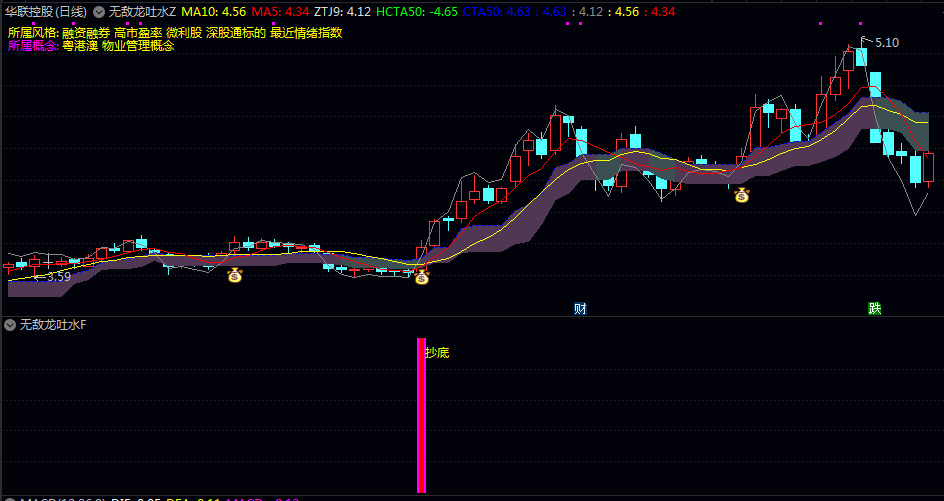944x501 pixels.
Task: Open the green 跌 info marker
Action: point(875,309)
